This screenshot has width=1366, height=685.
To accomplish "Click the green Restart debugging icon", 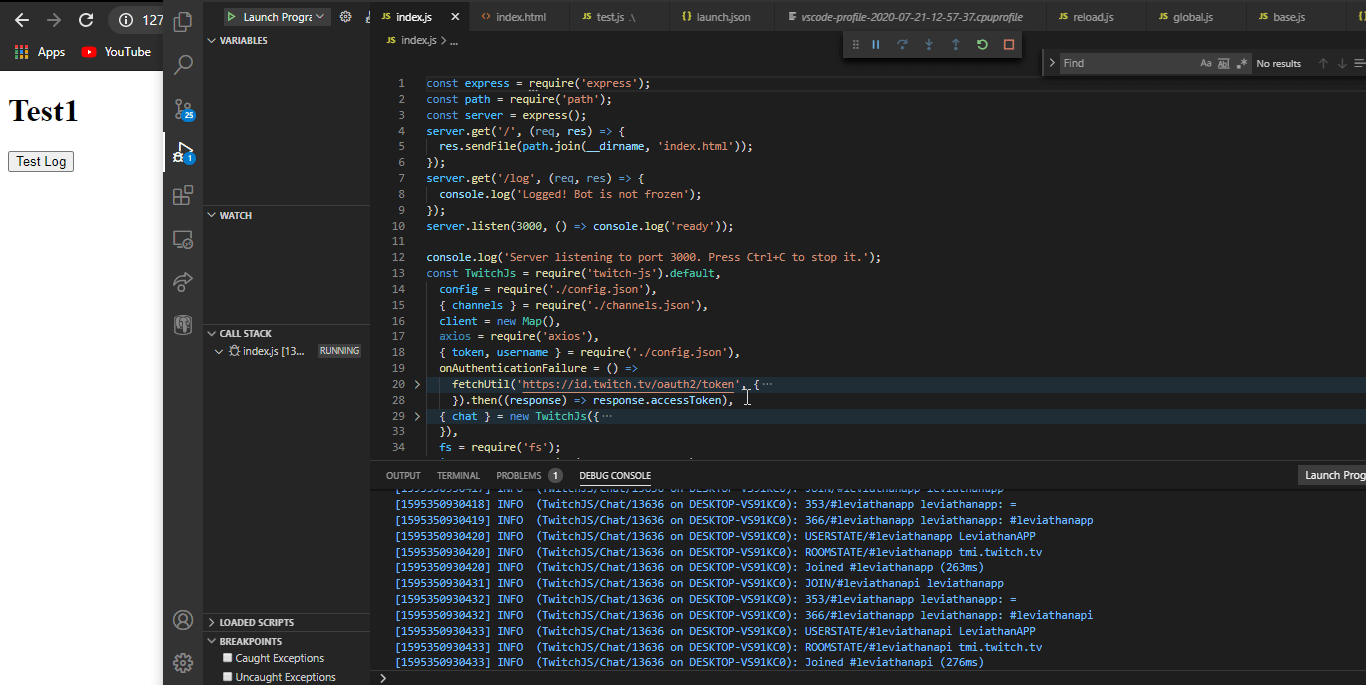I will point(982,45).
